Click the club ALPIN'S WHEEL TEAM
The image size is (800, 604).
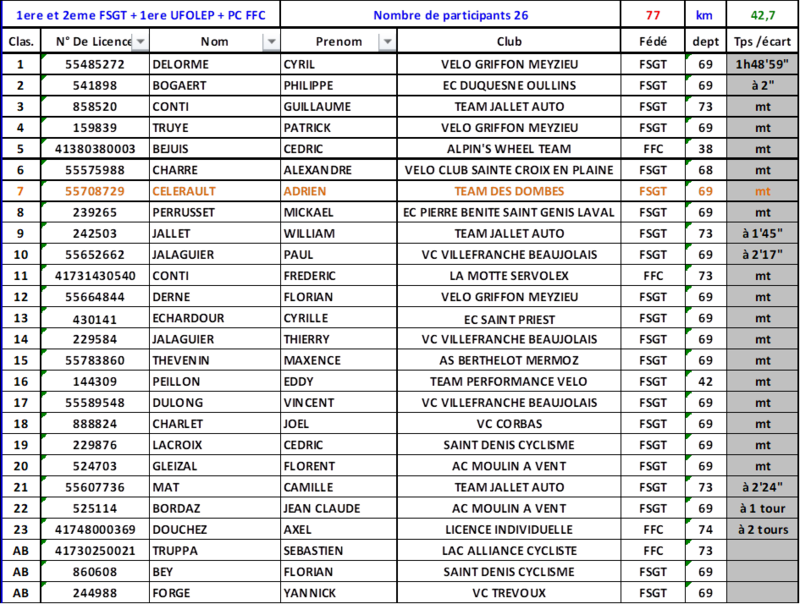click(509, 149)
